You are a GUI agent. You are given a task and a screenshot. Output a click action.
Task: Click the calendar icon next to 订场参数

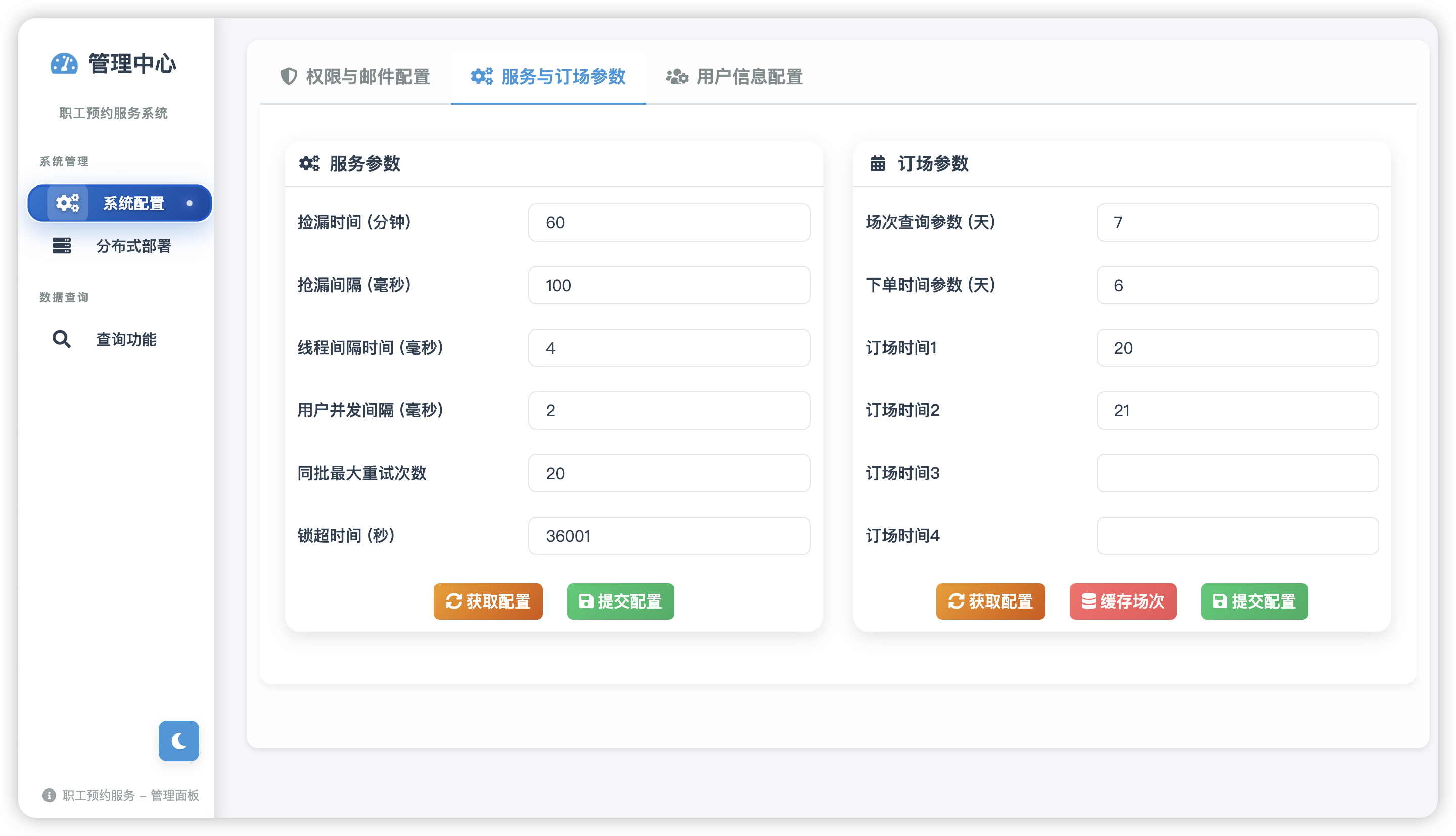pyautogui.click(x=877, y=164)
